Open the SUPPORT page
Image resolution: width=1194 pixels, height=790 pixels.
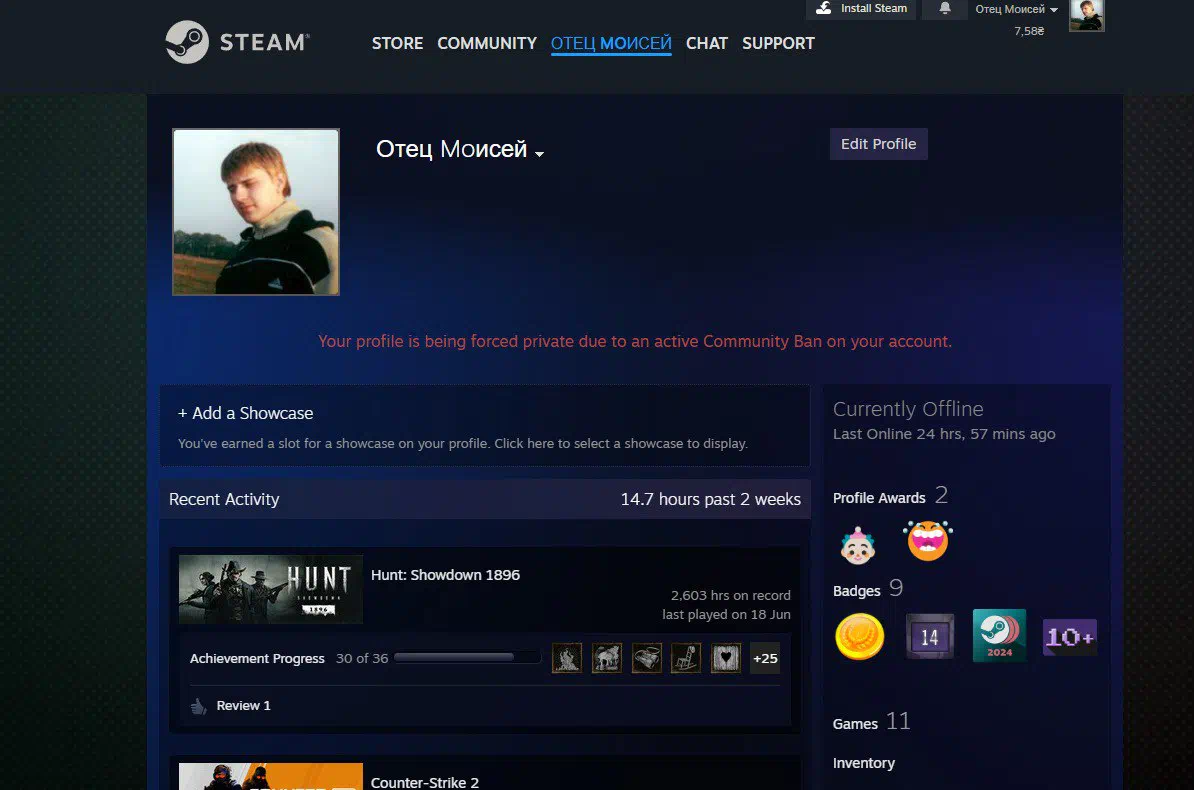(x=778, y=43)
